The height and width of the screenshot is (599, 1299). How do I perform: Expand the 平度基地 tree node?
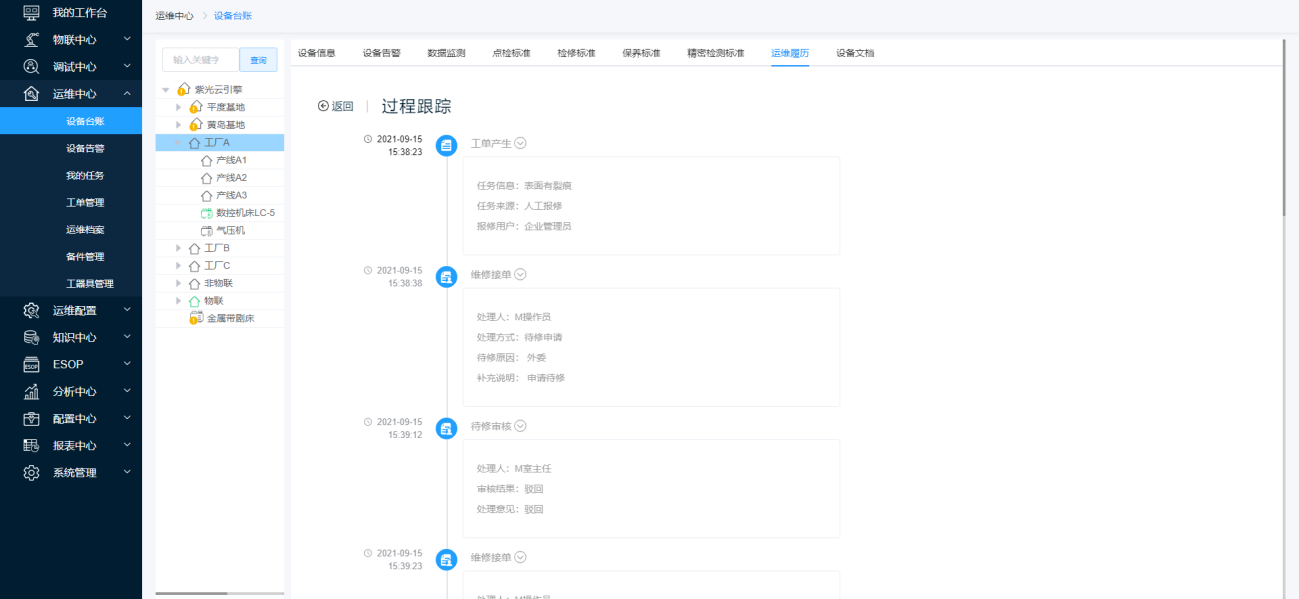tap(179, 107)
